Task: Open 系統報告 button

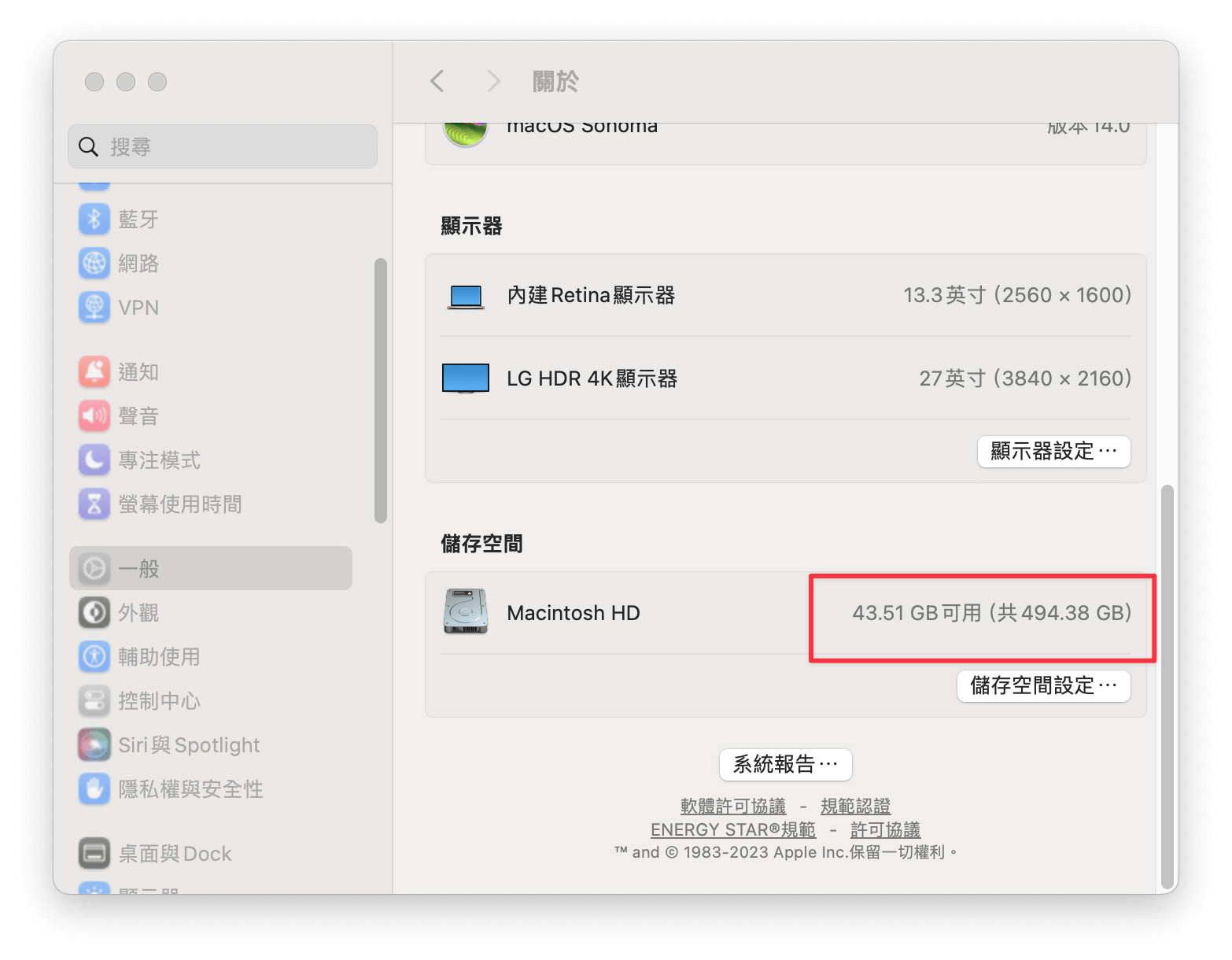Action: point(785,764)
